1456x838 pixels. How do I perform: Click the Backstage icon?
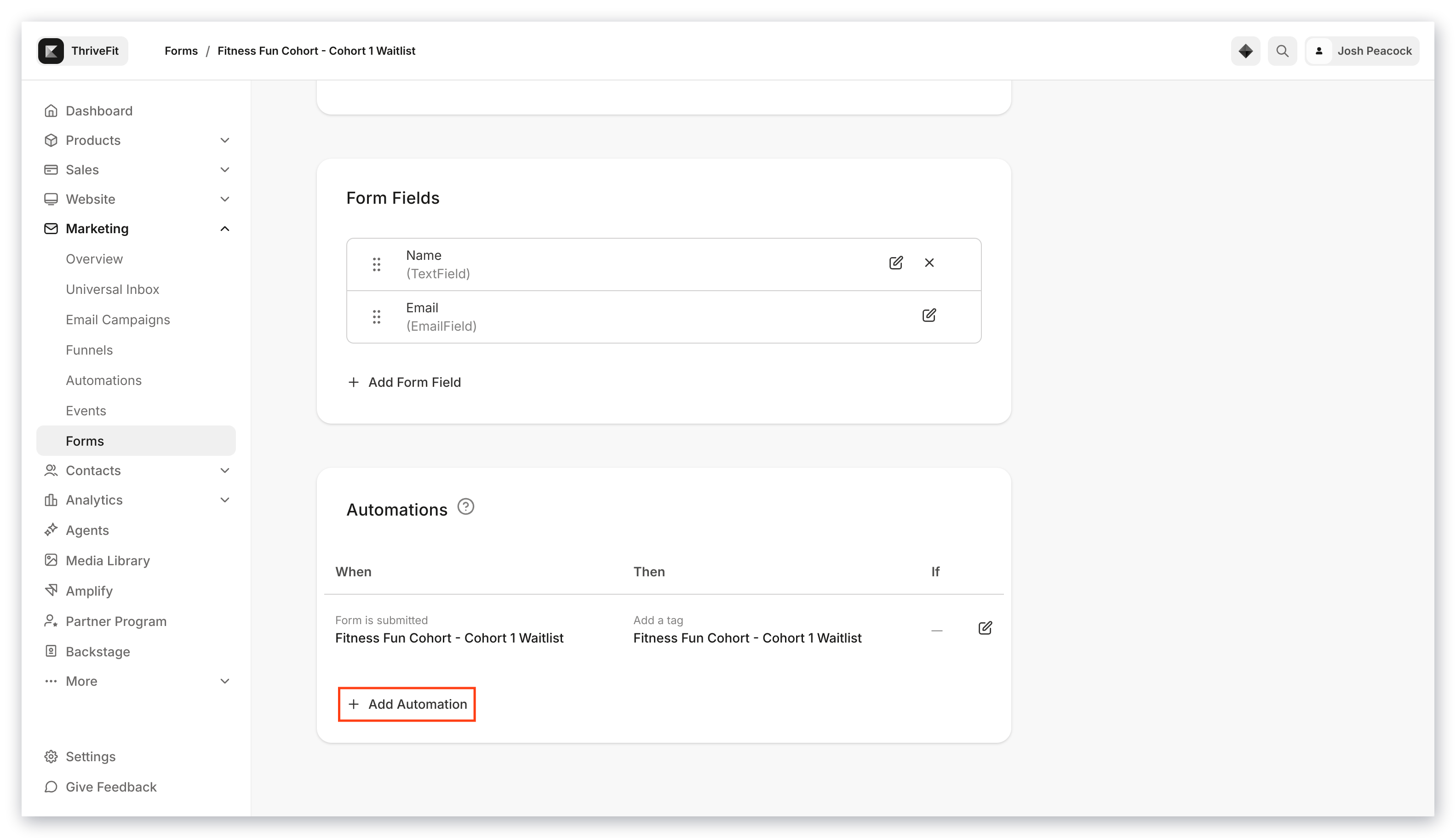[x=51, y=651]
